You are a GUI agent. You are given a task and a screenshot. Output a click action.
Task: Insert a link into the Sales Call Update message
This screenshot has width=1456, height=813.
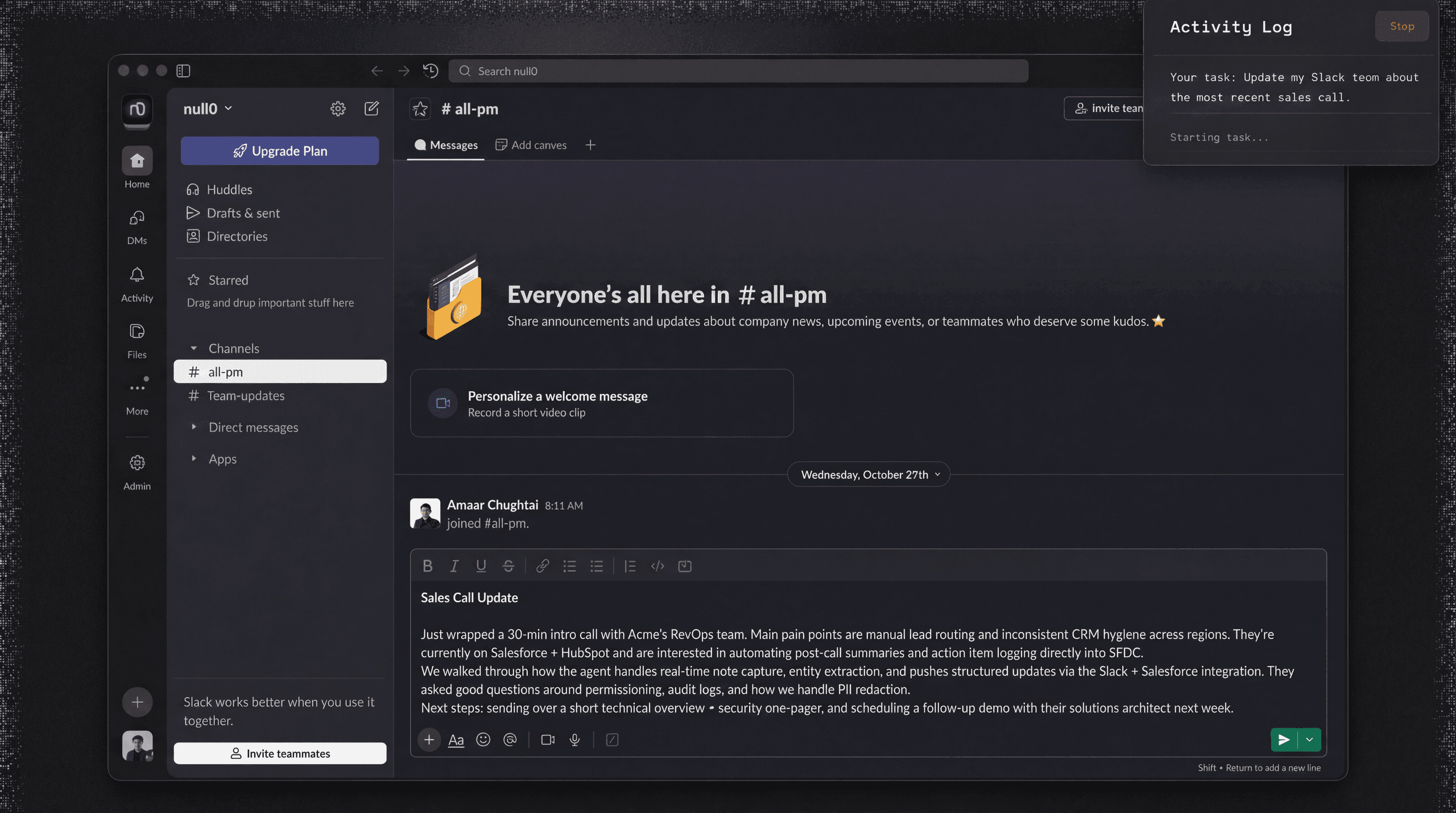[x=542, y=566]
